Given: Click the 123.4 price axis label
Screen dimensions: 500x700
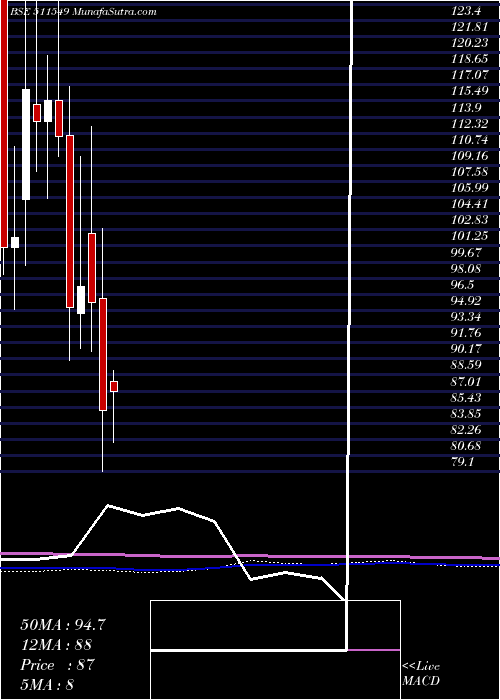Looking at the screenshot, I should [x=466, y=12].
